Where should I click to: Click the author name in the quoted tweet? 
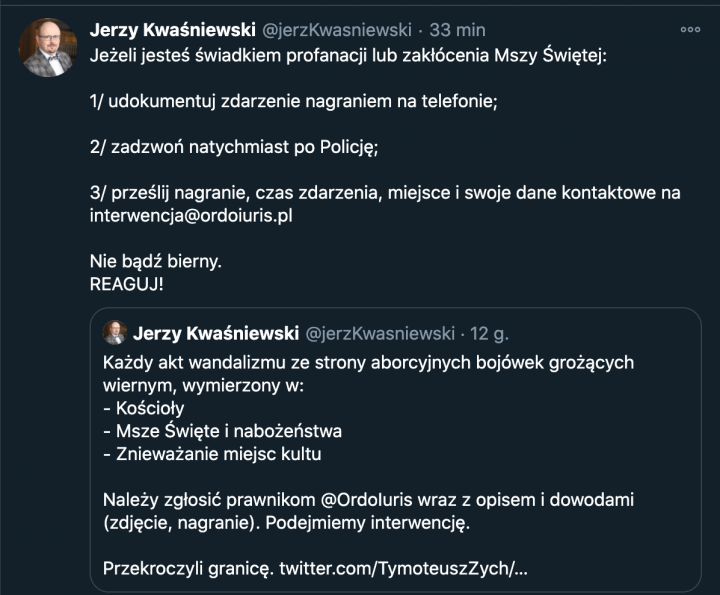pyautogui.click(x=214, y=332)
